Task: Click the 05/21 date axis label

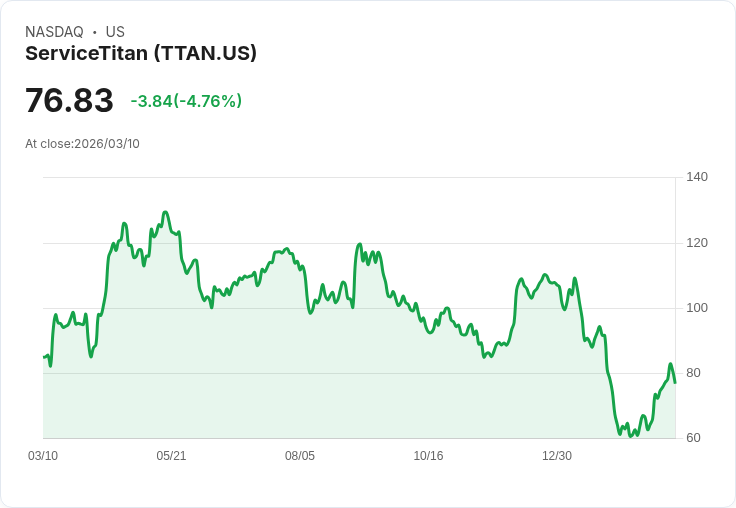Action: click(171, 456)
